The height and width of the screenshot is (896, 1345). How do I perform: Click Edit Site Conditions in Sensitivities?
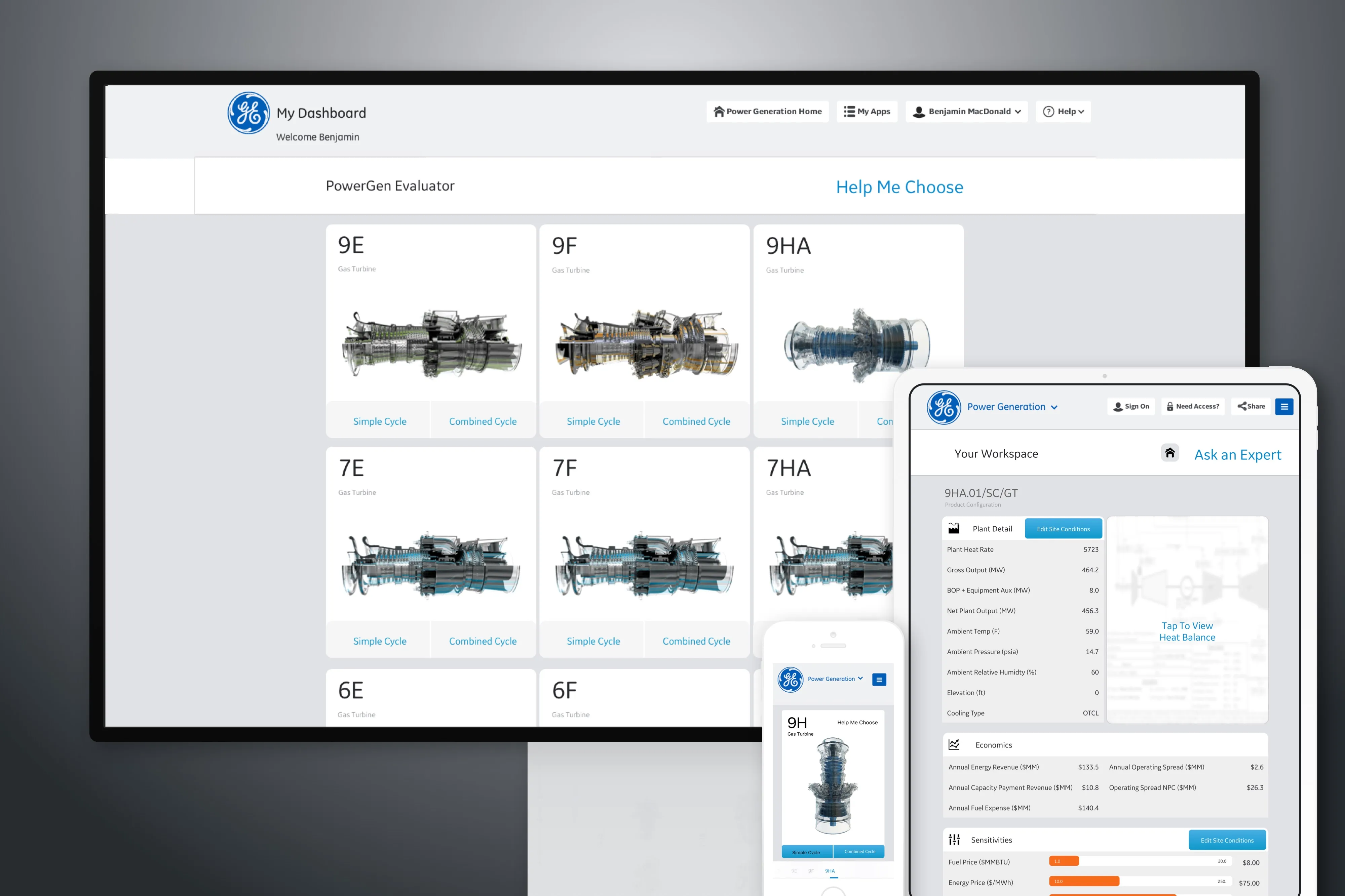(1227, 840)
